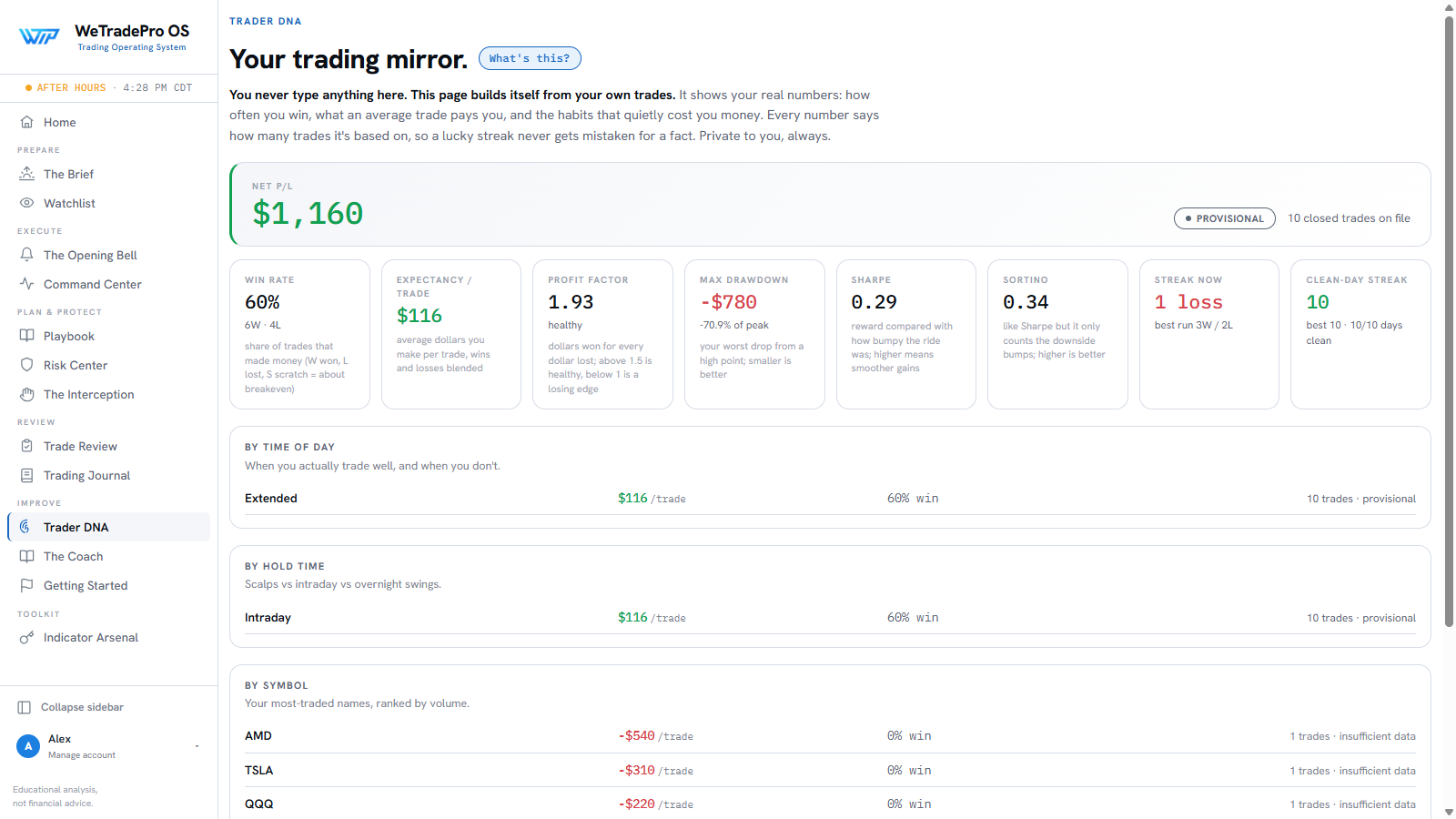The width and height of the screenshot is (1456, 819).
Task: Open the Getting Started label
Action: point(86,585)
